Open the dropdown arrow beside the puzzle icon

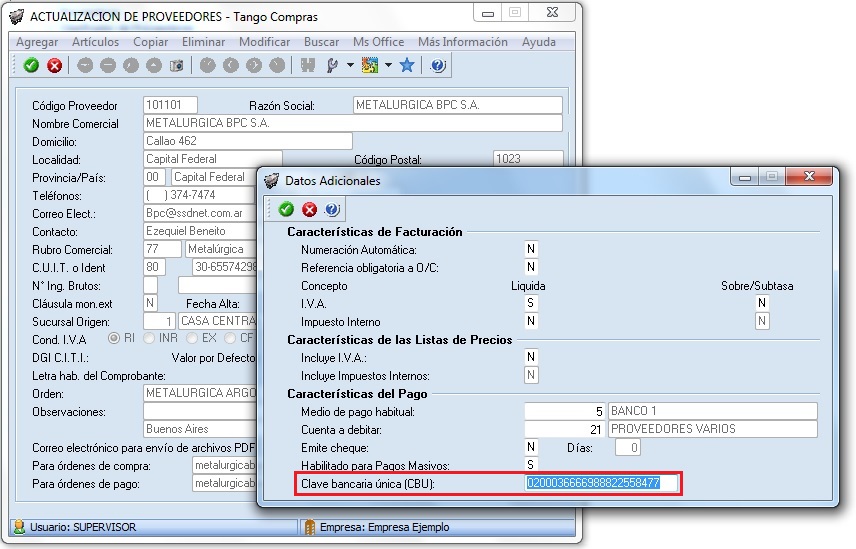click(388, 65)
